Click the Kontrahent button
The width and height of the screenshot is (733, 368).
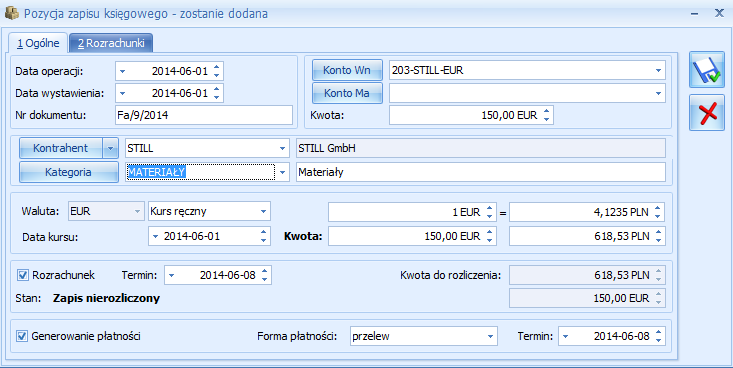[x=61, y=148]
